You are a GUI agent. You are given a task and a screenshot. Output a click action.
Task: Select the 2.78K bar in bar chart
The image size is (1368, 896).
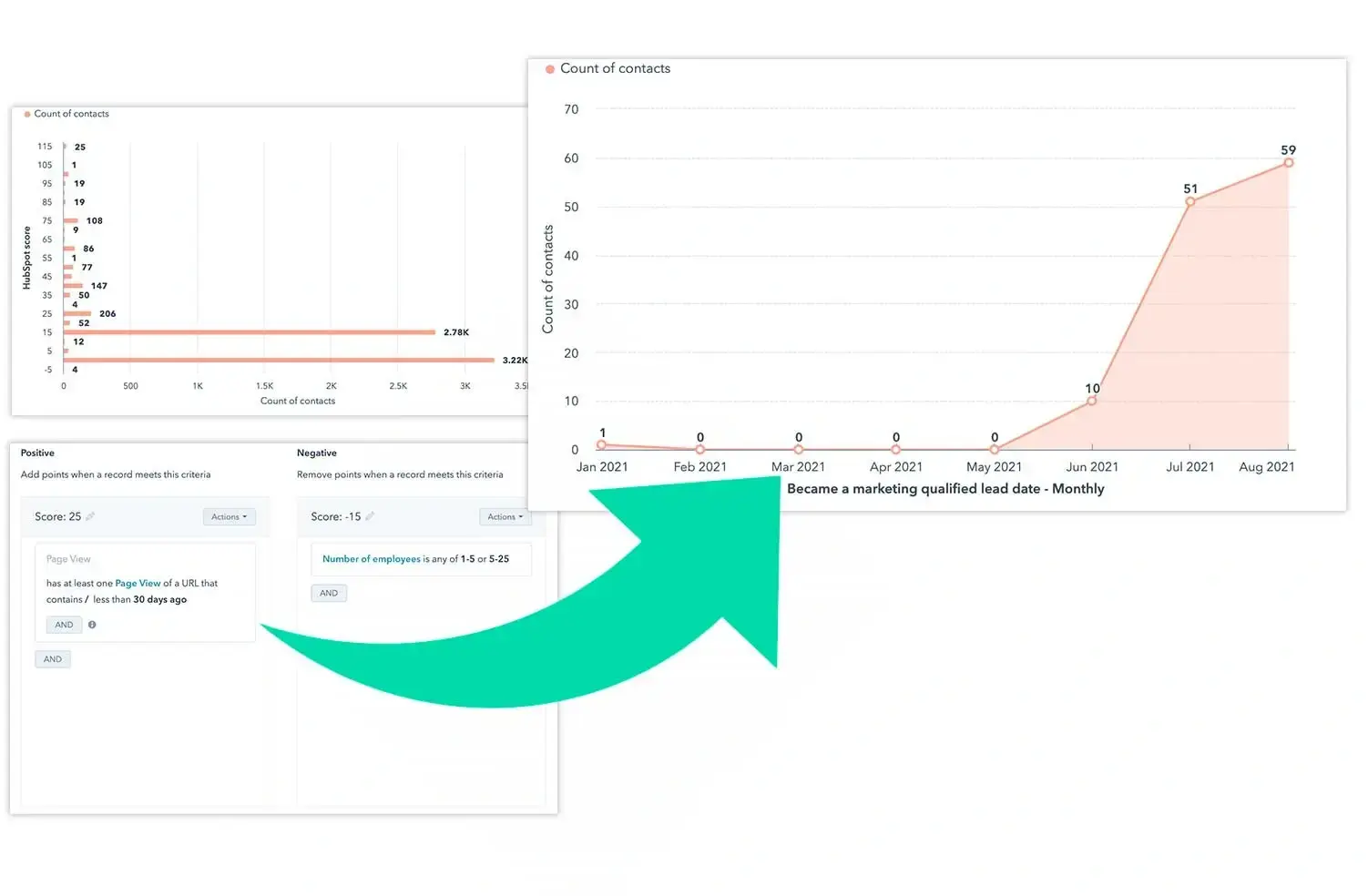(249, 332)
